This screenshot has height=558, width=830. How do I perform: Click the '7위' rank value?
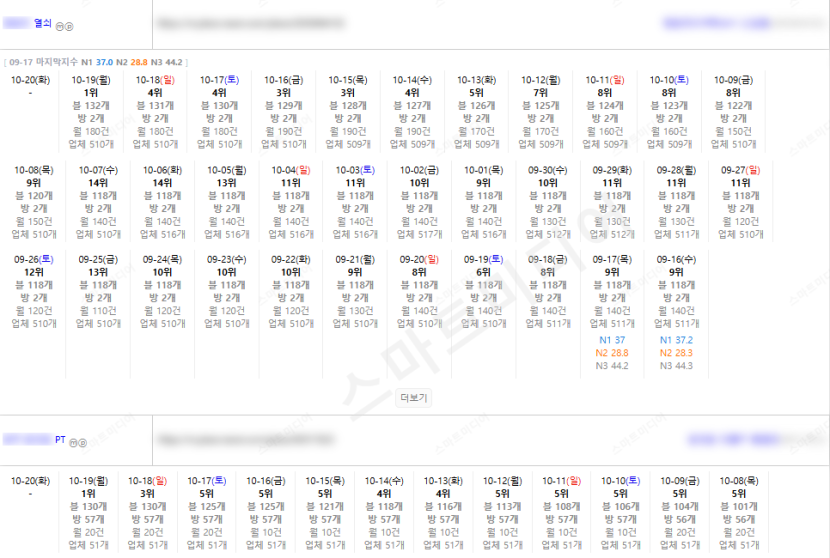pos(540,93)
